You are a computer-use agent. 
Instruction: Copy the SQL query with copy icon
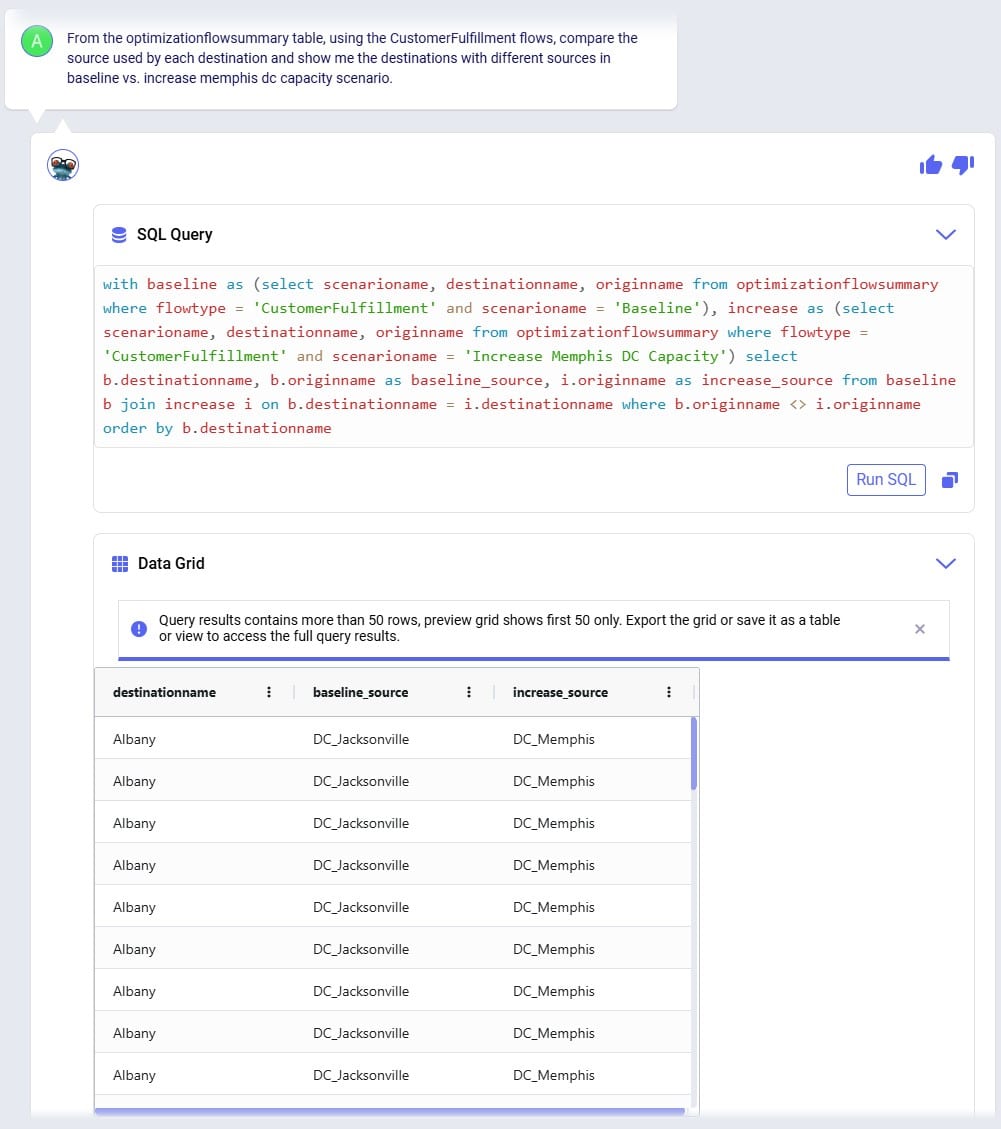(x=950, y=480)
